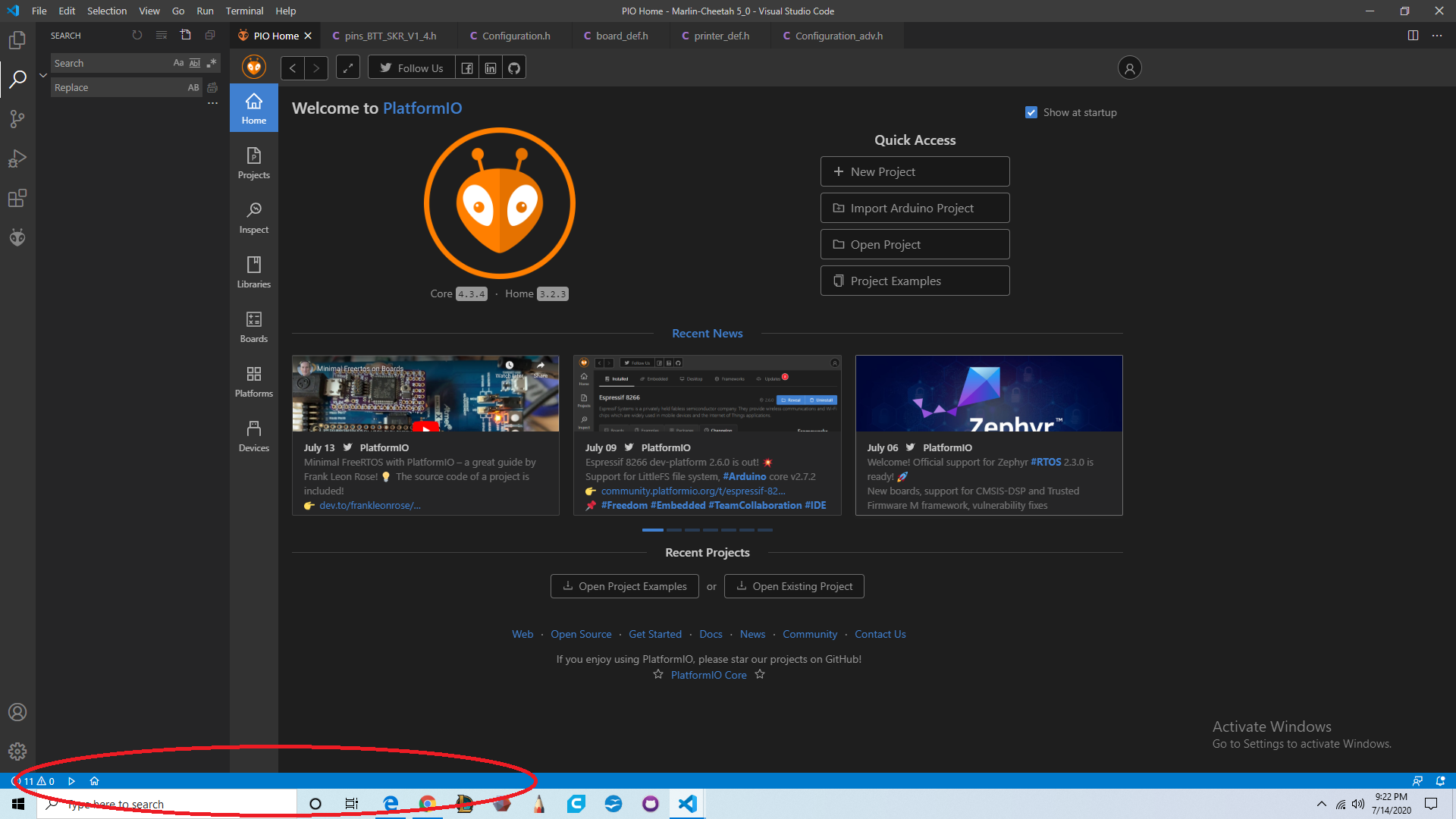This screenshot has height=819, width=1456.
Task: Open VS Code Manage gear icon
Action: click(17, 752)
